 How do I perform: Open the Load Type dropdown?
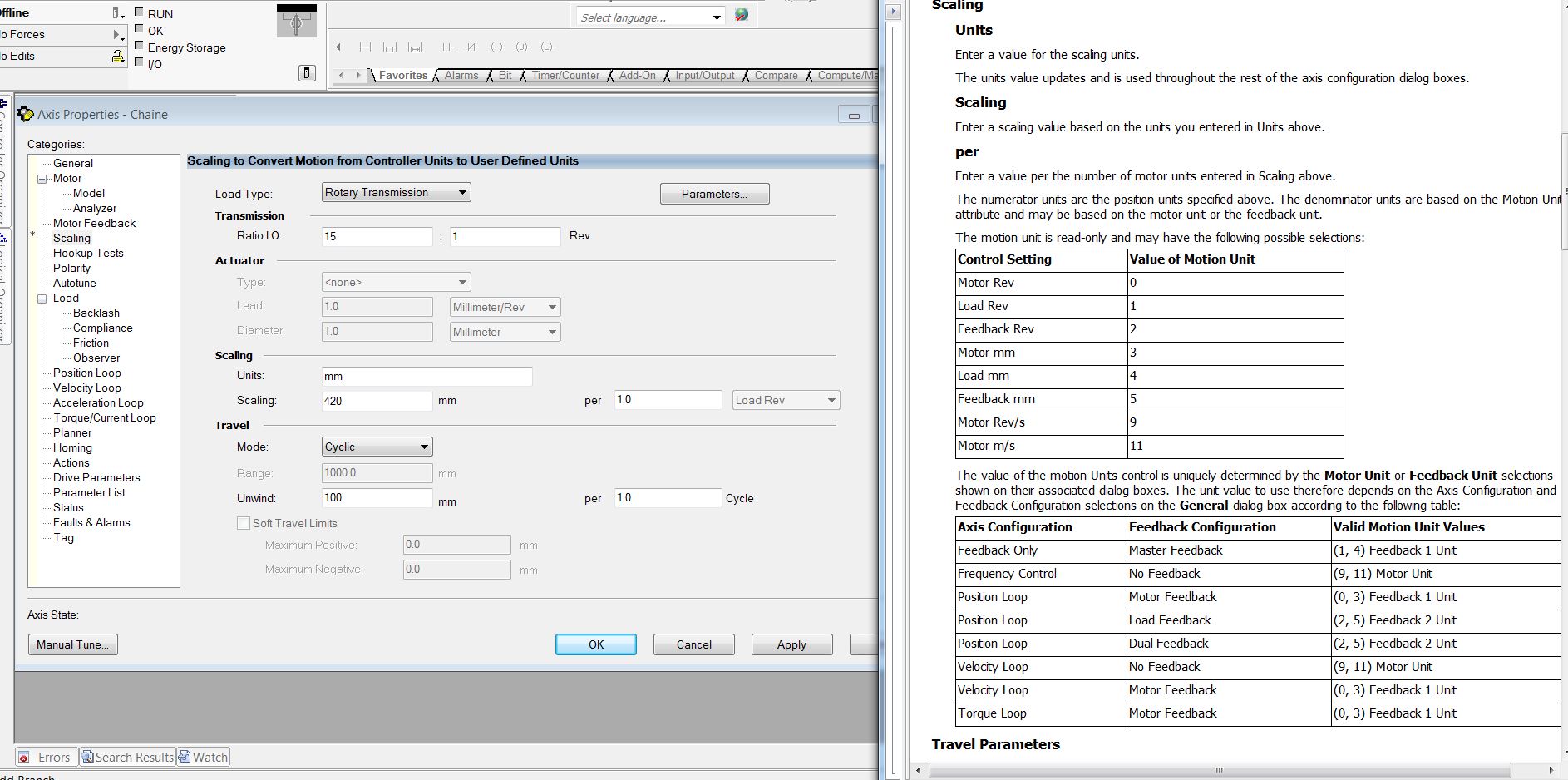click(x=396, y=193)
